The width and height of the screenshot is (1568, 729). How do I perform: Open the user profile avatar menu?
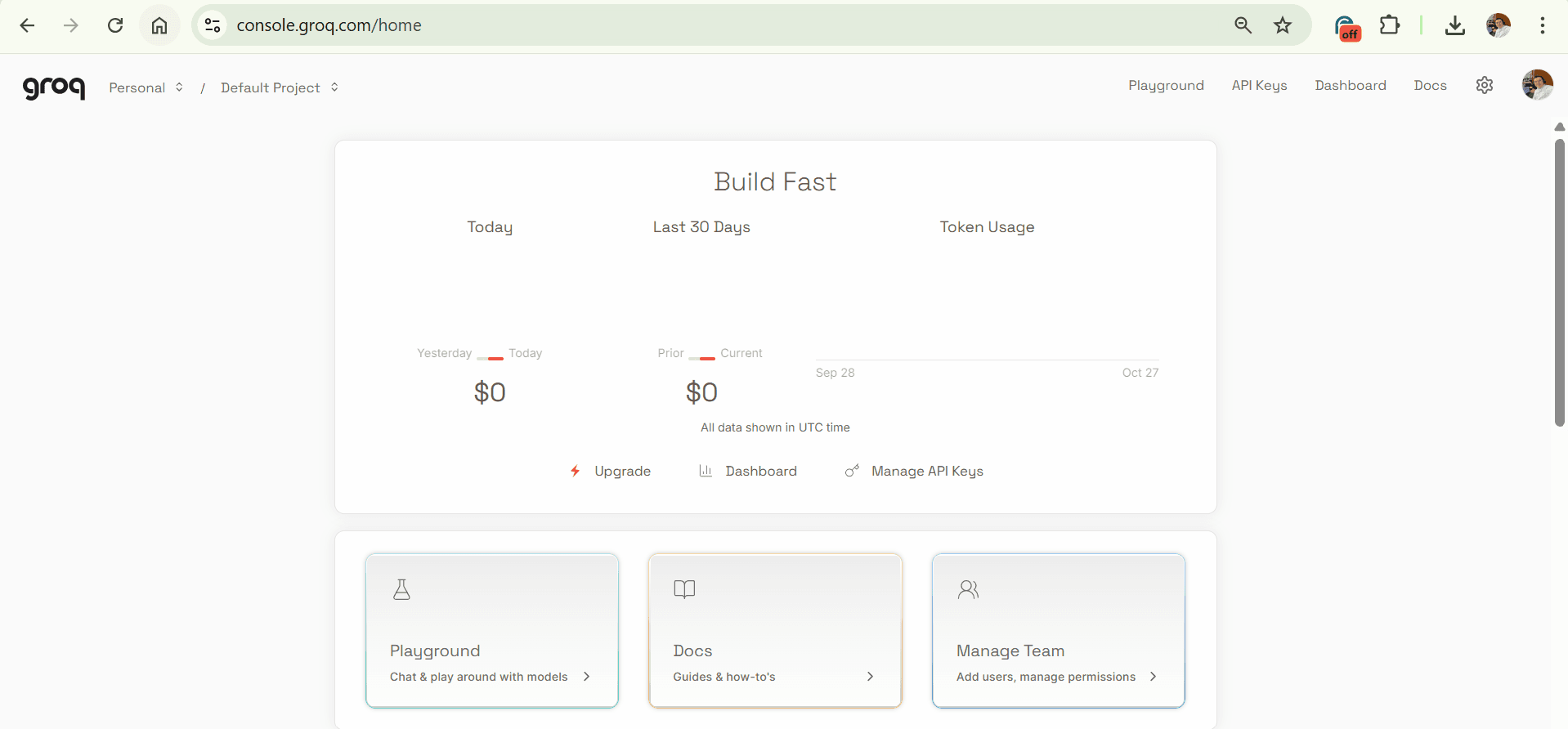pyautogui.click(x=1537, y=85)
